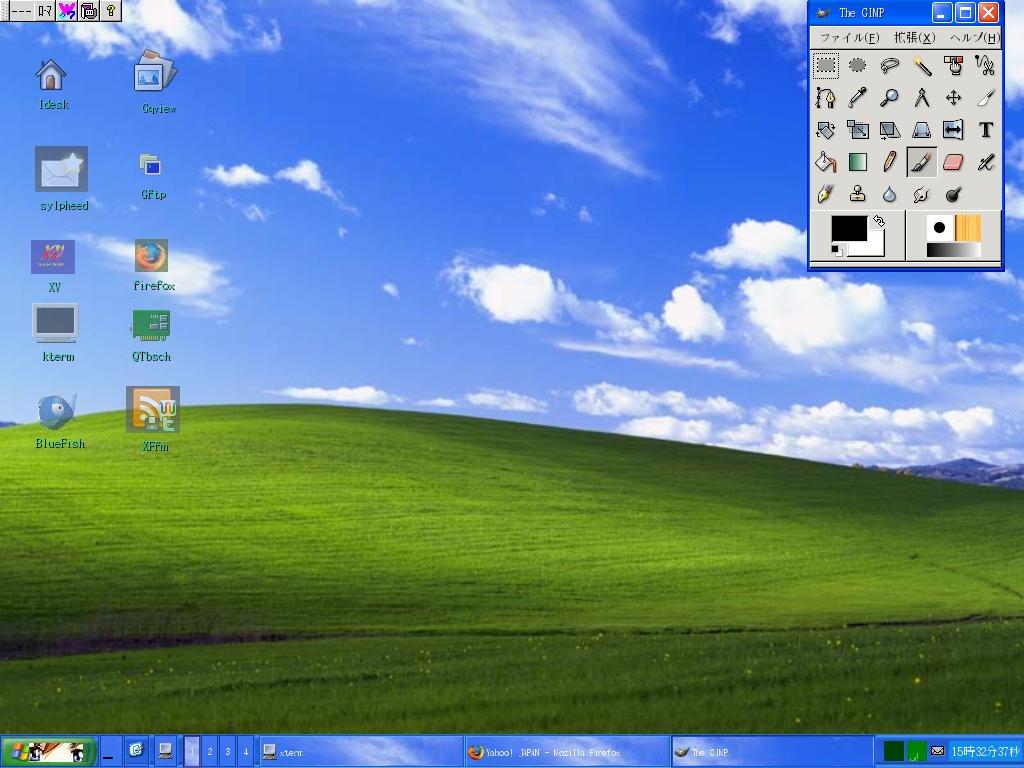This screenshot has height=768, width=1024.
Task: Select the Rectangle Select tool
Action: pos(825,65)
